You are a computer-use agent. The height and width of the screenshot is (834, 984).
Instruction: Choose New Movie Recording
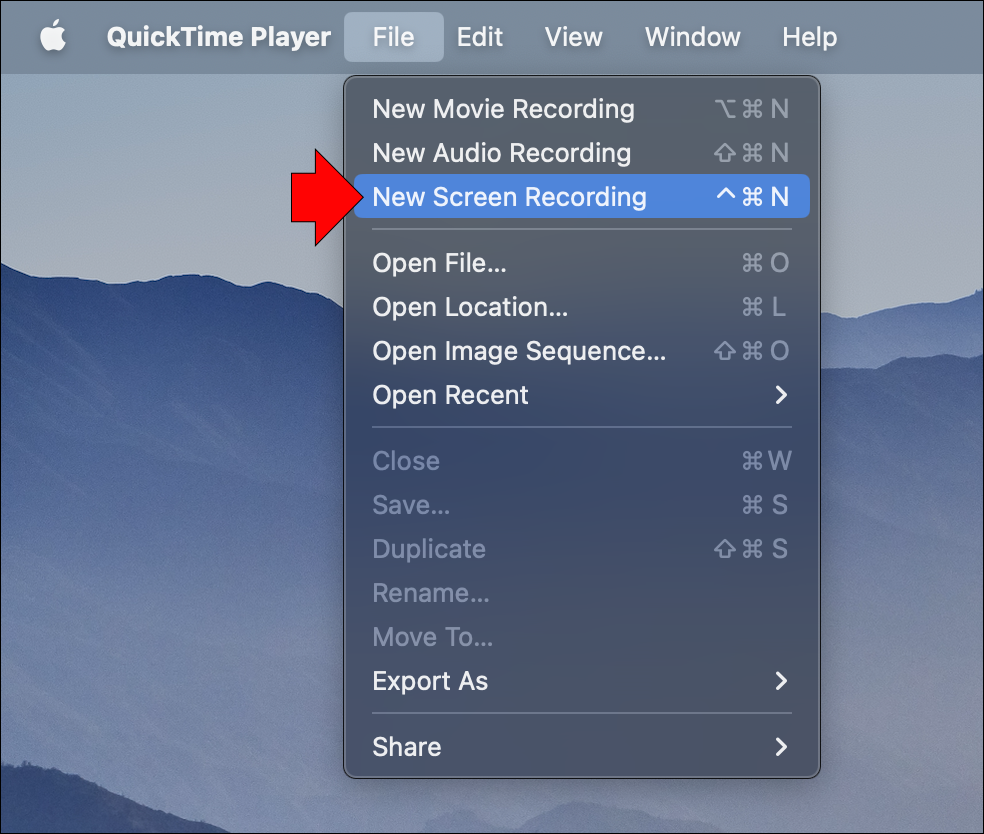click(x=503, y=109)
